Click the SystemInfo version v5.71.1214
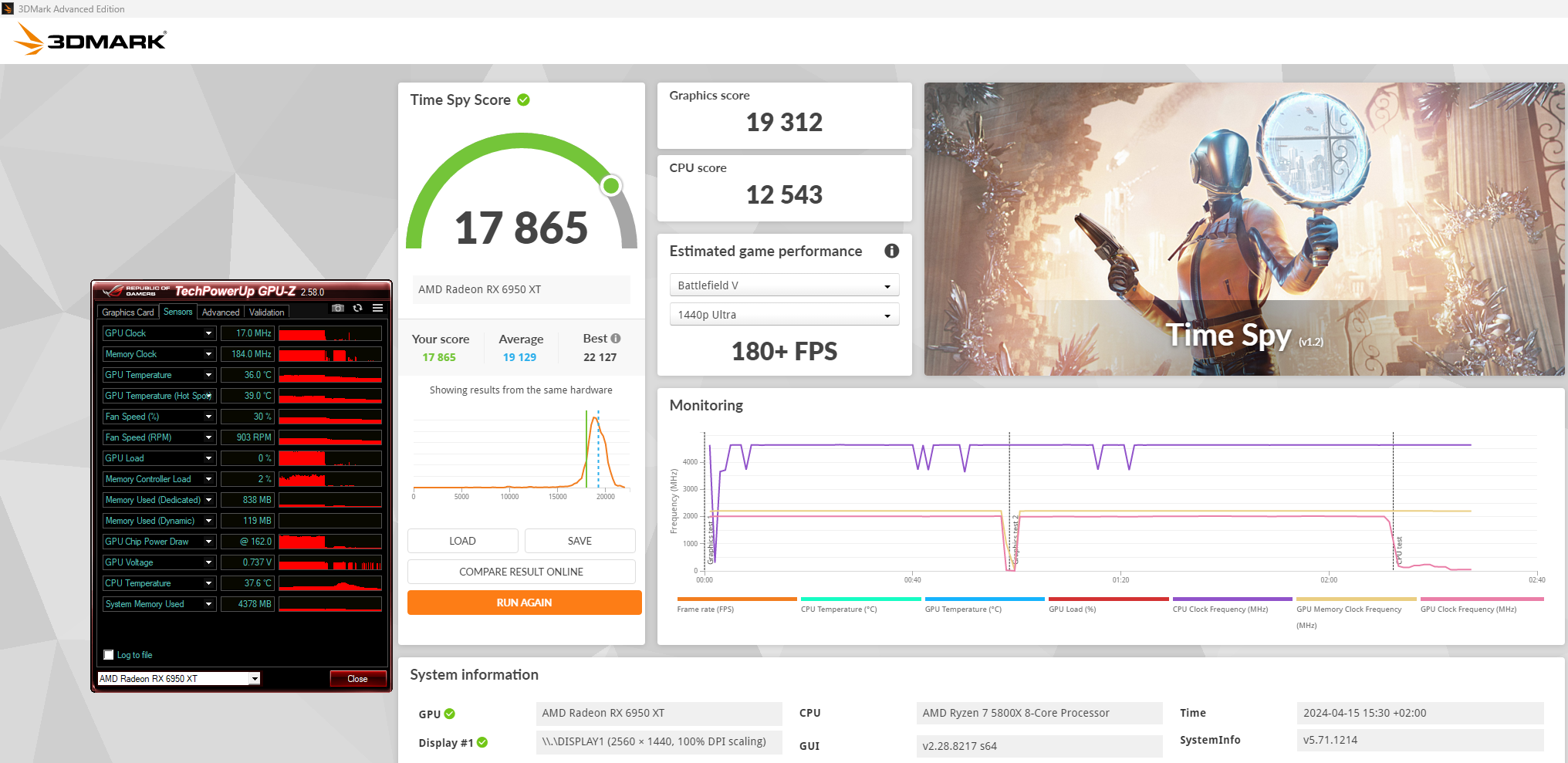The image size is (1568, 763). pos(1420,740)
